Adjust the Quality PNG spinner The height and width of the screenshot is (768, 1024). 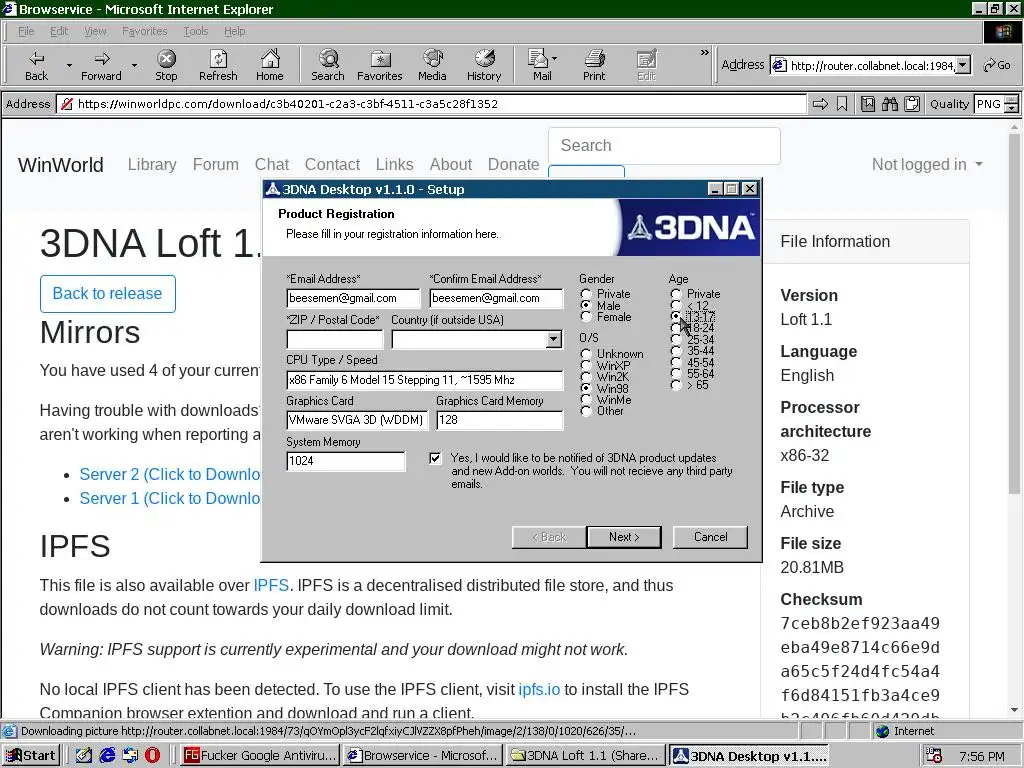coord(1012,104)
